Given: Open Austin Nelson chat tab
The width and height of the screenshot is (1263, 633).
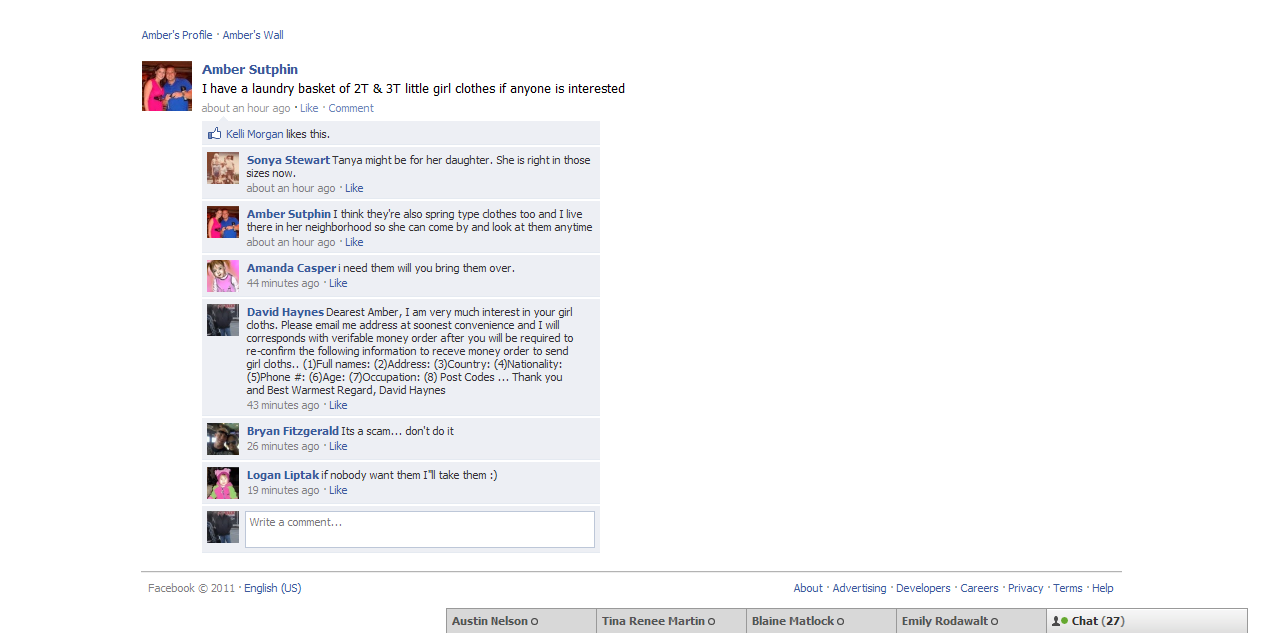Looking at the screenshot, I should [521, 621].
